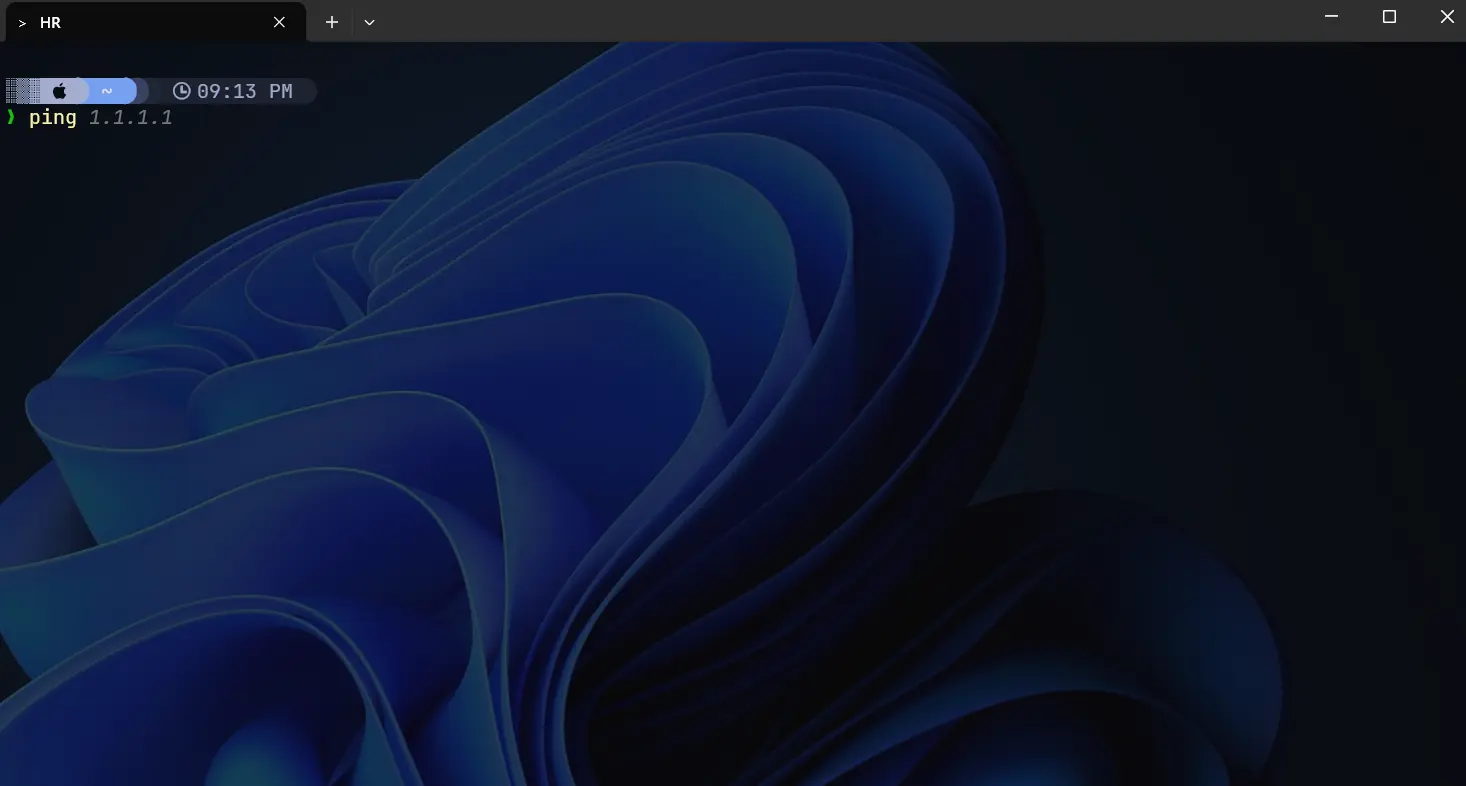Click the green prompt arrow

point(11,118)
